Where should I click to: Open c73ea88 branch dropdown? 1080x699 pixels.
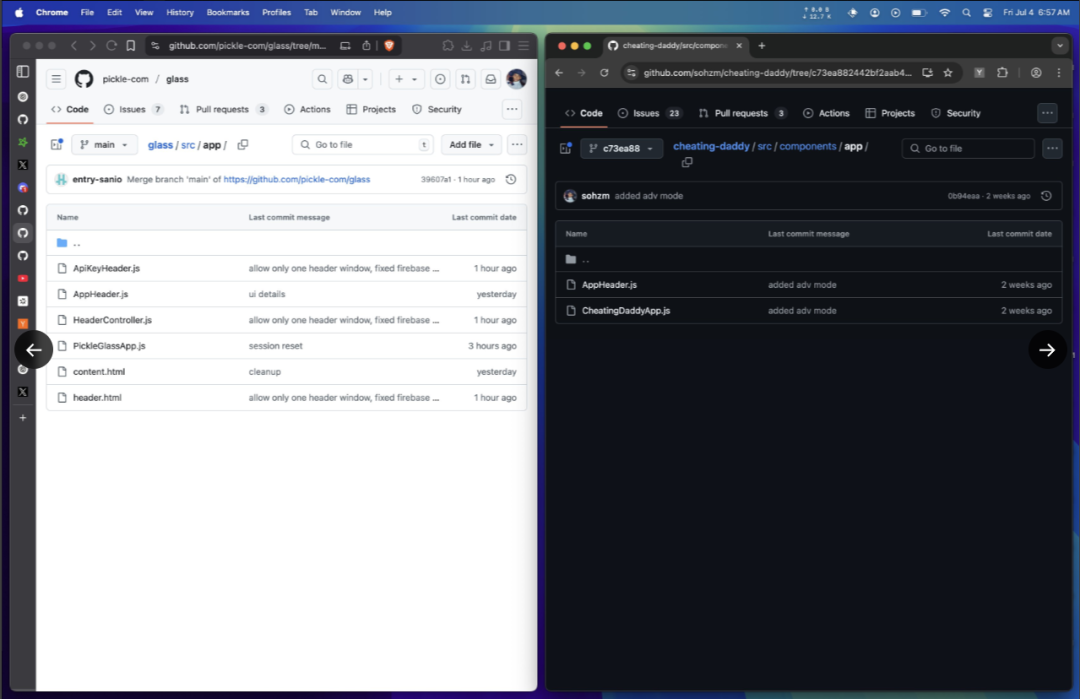tap(621, 148)
